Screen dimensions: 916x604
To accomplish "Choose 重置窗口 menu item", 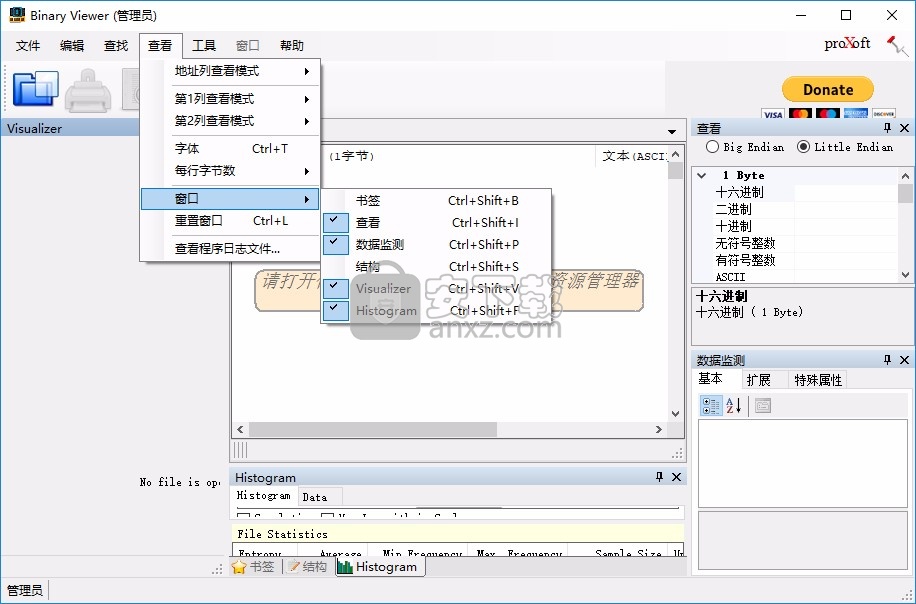I will [x=230, y=221].
